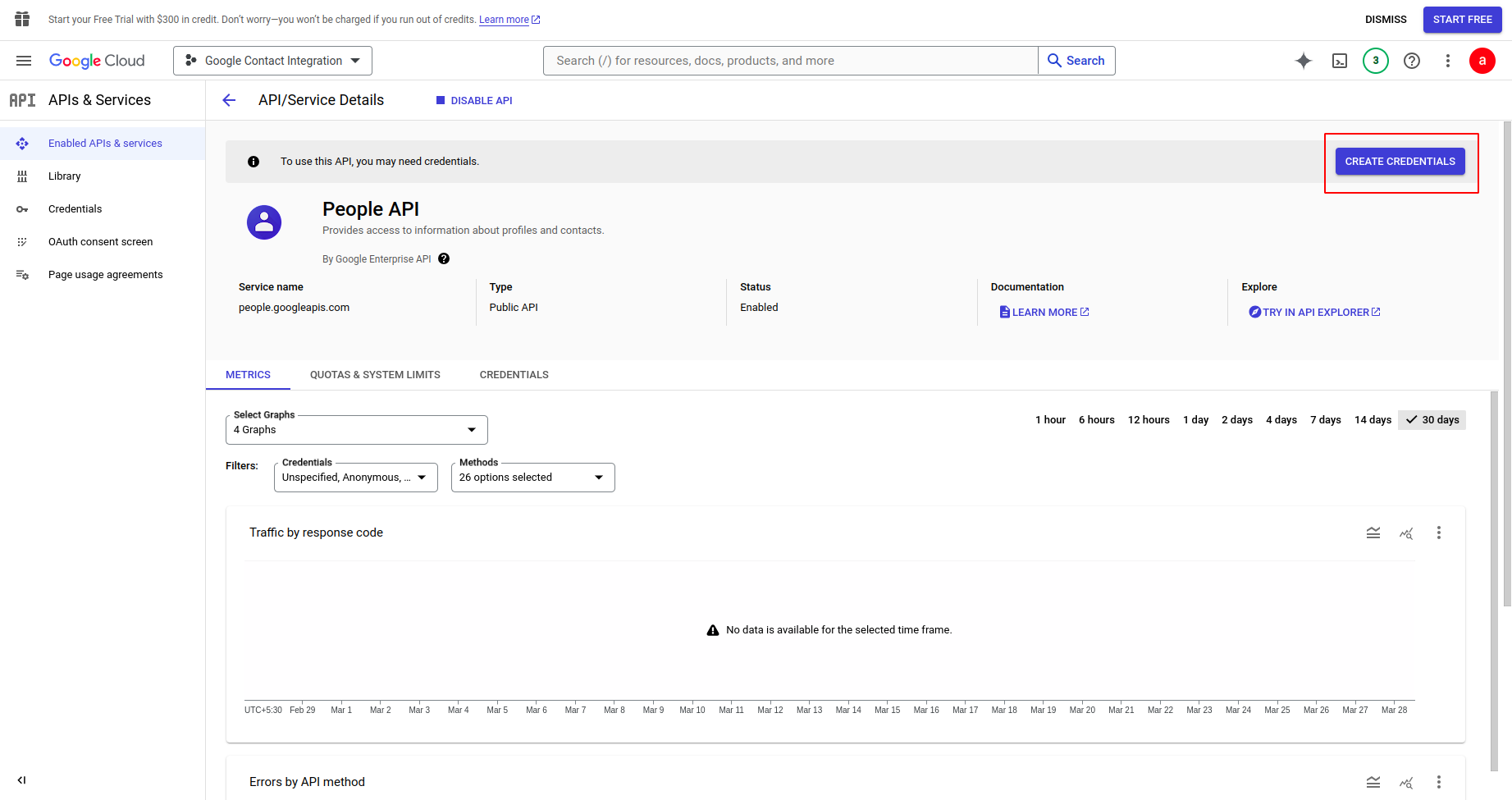
Task: Collapse the left sidebar panel
Action: (22, 780)
